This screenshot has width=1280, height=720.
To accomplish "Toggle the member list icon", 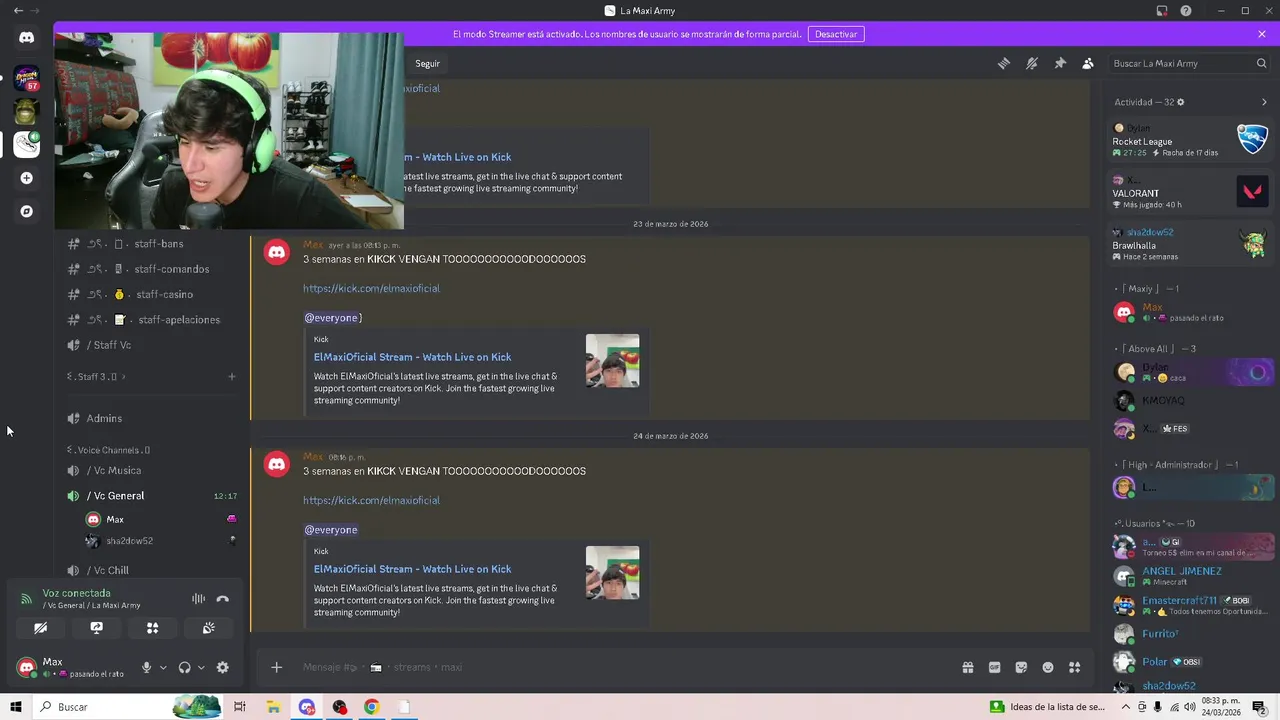I will pos(1088,63).
